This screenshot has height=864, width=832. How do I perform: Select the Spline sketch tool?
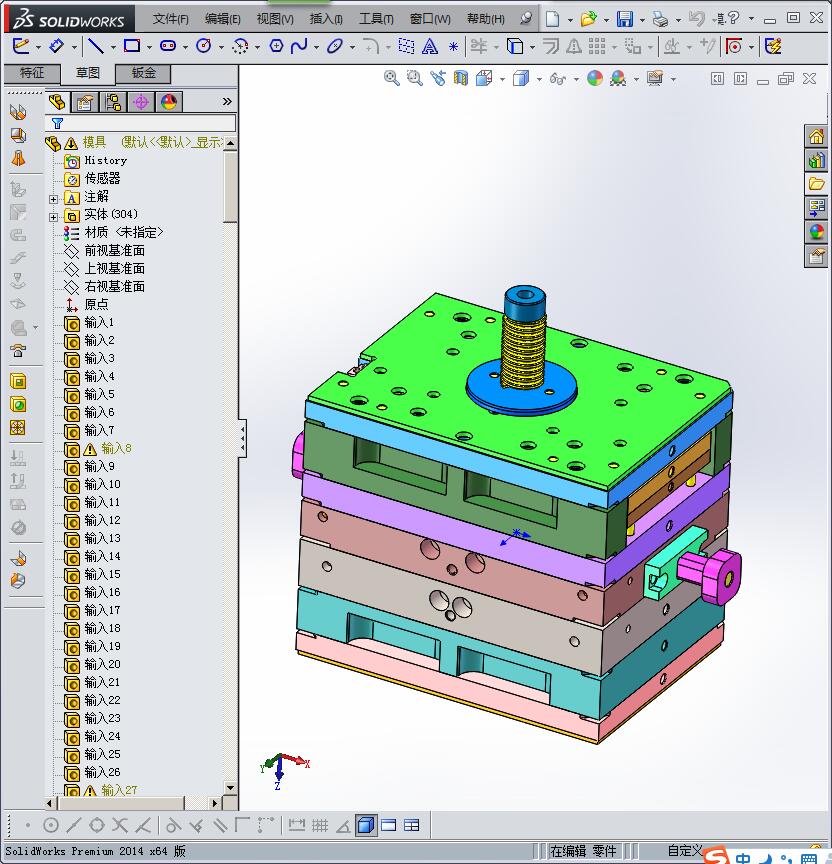coord(299,46)
